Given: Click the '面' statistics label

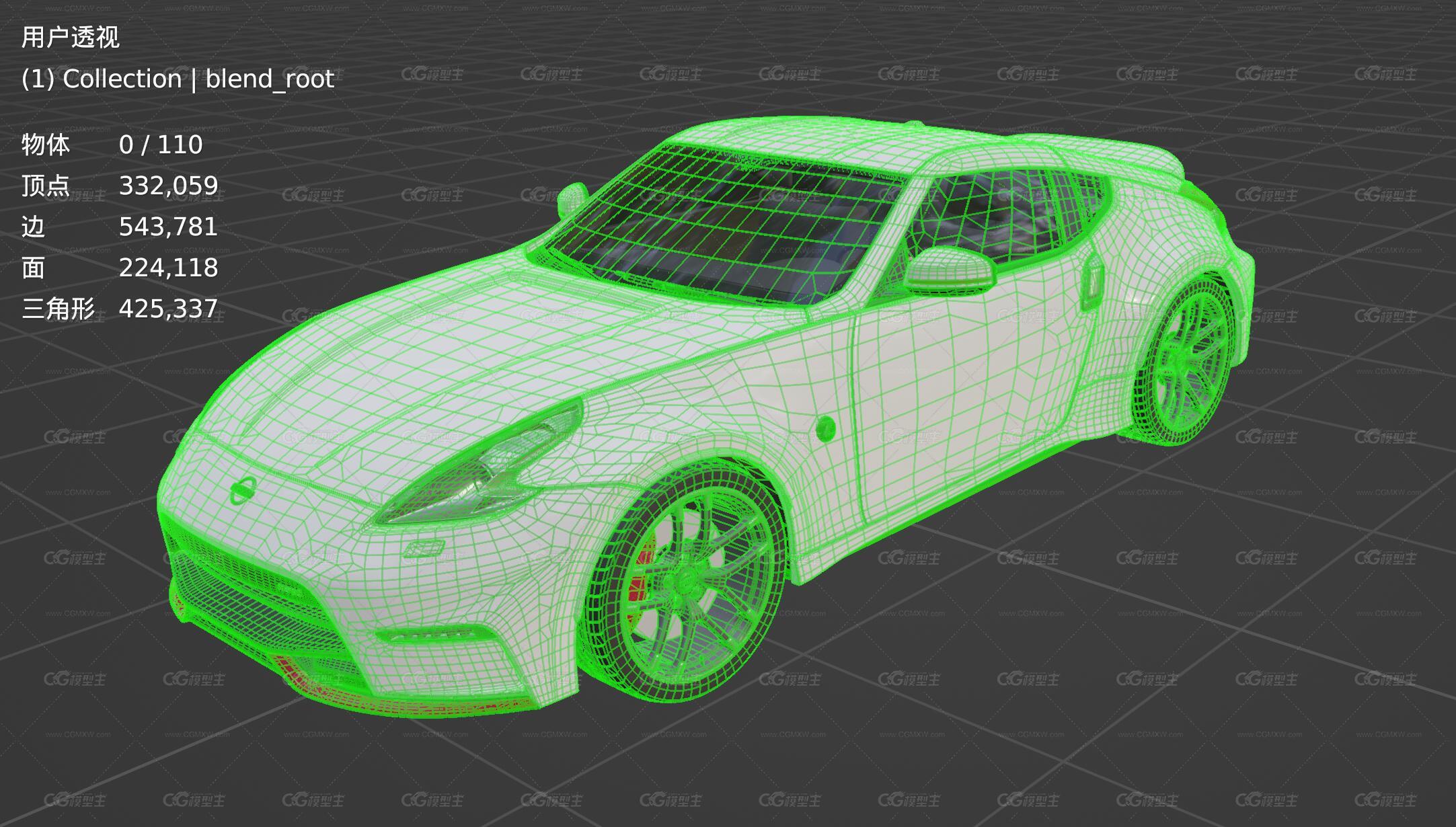Looking at the screenshot, I should coord(33,268).
